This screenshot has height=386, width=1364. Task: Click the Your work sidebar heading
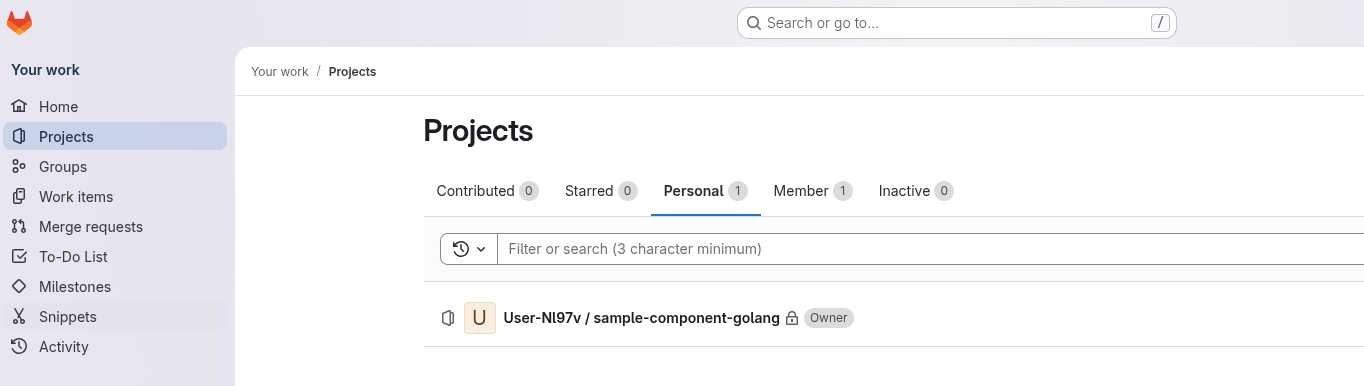tap(45, 70)
